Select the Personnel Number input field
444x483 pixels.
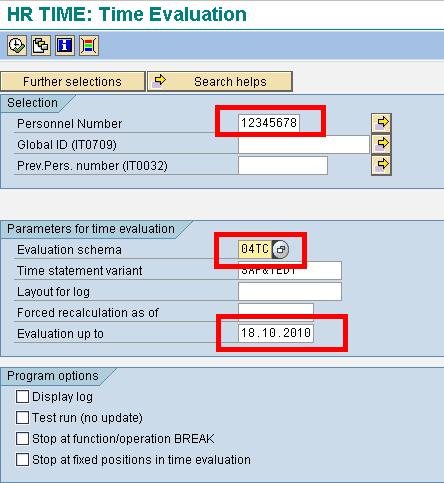pyautogui.click(x=269, y=123)
